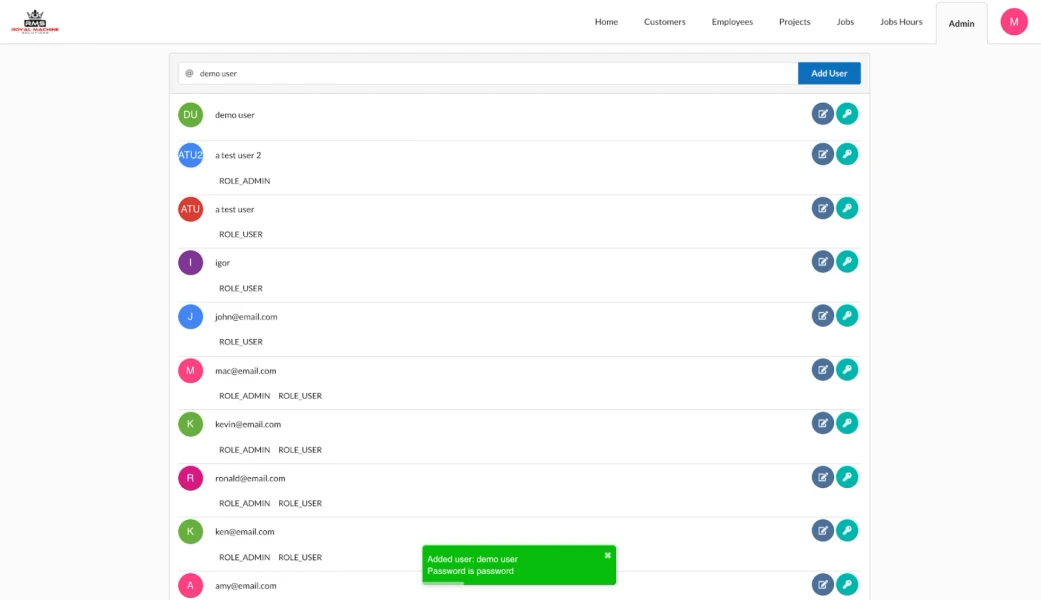
Task: Click the edit icon for demo user
Action: click(822, 114)
